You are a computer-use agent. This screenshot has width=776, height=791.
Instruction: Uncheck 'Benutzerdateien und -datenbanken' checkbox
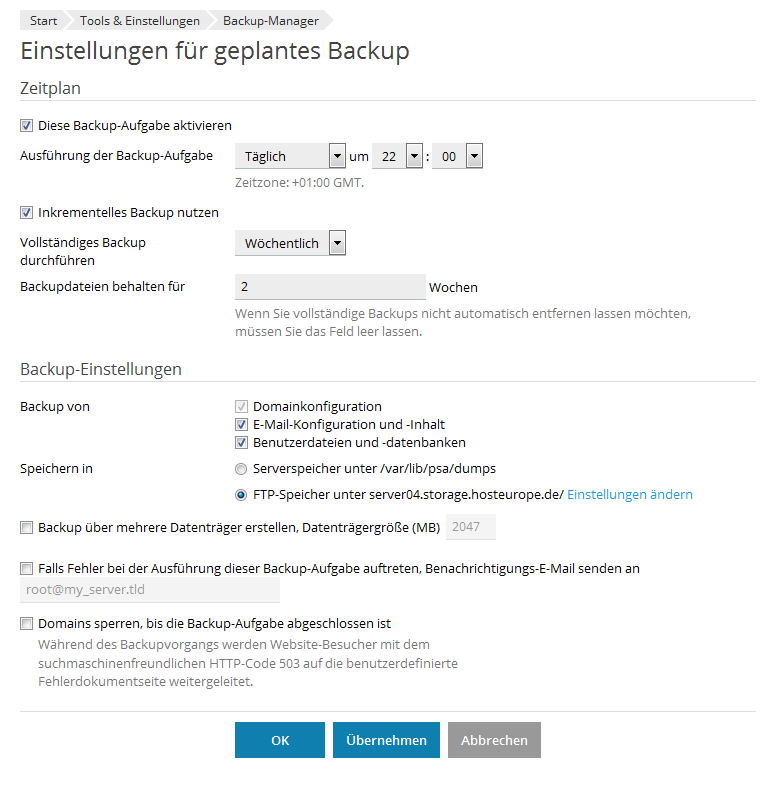pyautogui.click(x=241, y=442)
